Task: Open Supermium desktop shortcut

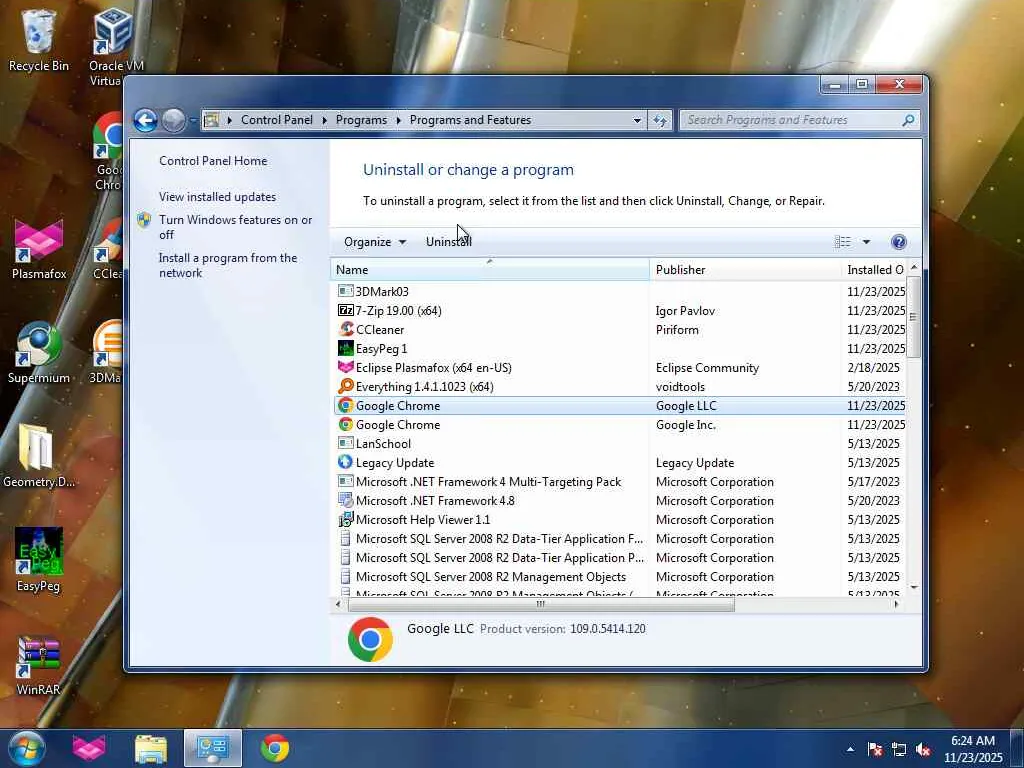Action: 39,353
